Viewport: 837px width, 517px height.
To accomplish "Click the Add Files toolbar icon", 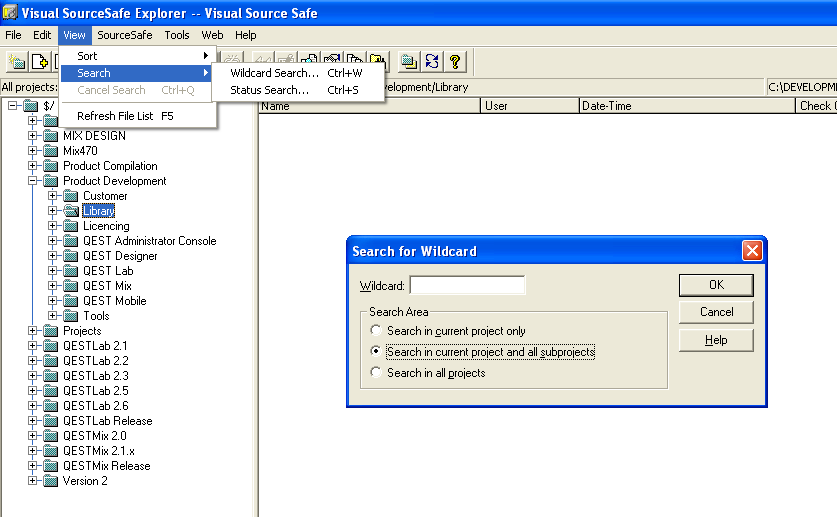I will coord(40,62).
